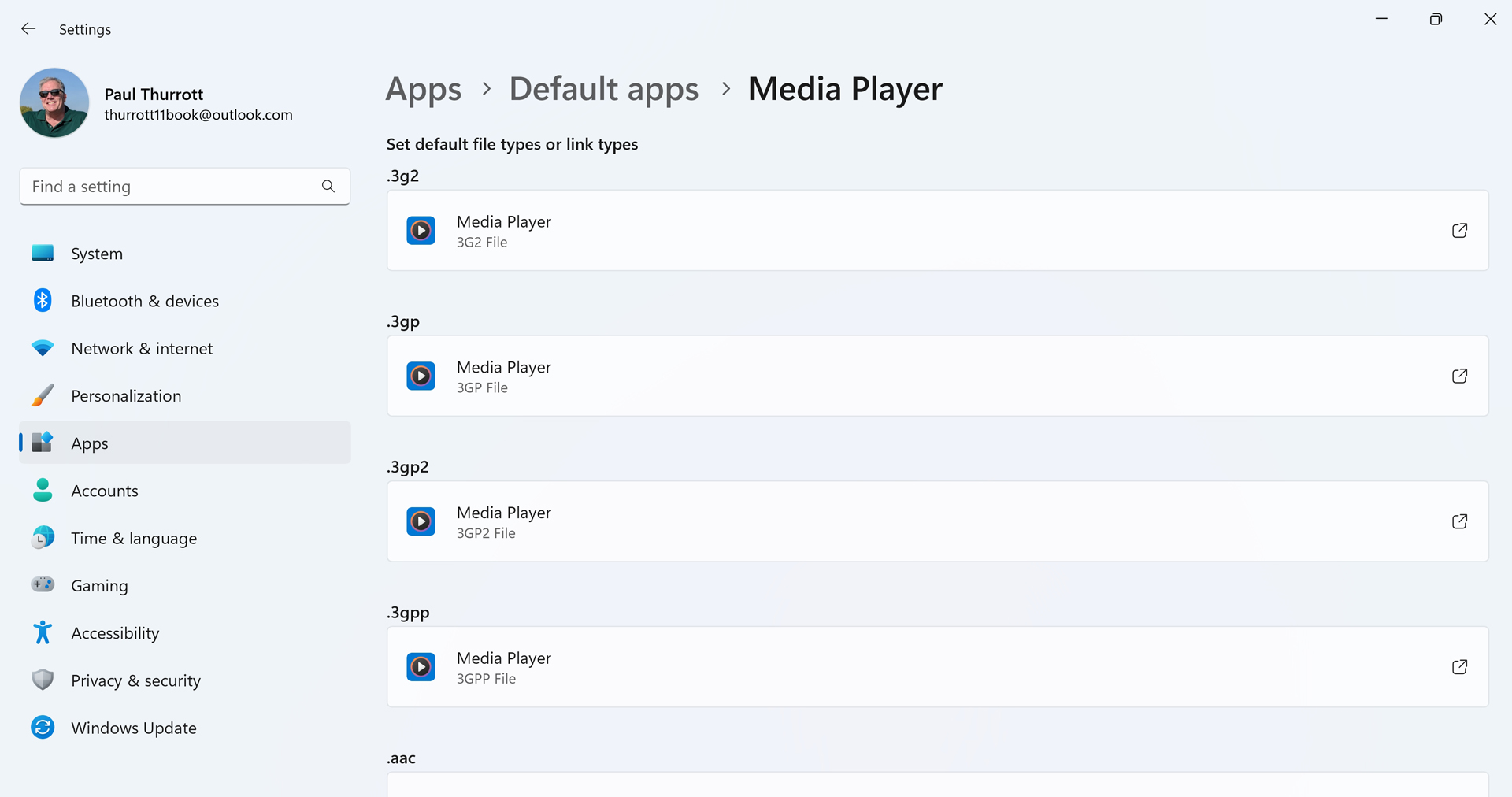Change the default app for 3GP File
Viewport: 1512px width, 797px height.
coord(937,376)
